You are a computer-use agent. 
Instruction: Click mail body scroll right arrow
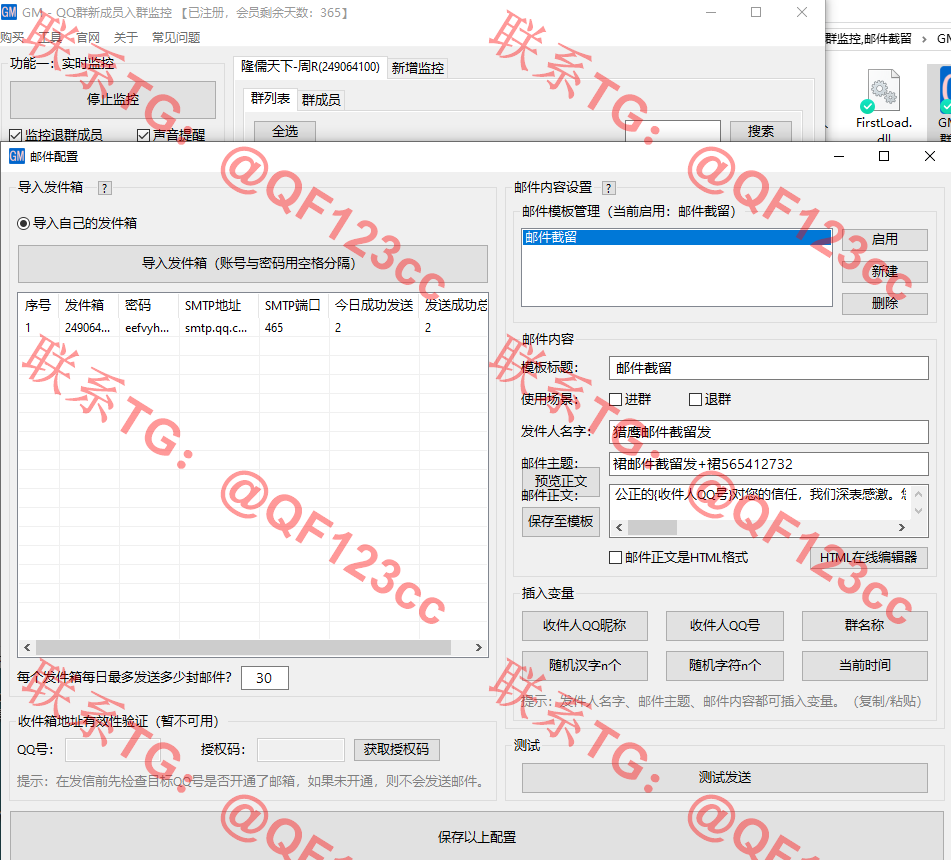[902, 528]
